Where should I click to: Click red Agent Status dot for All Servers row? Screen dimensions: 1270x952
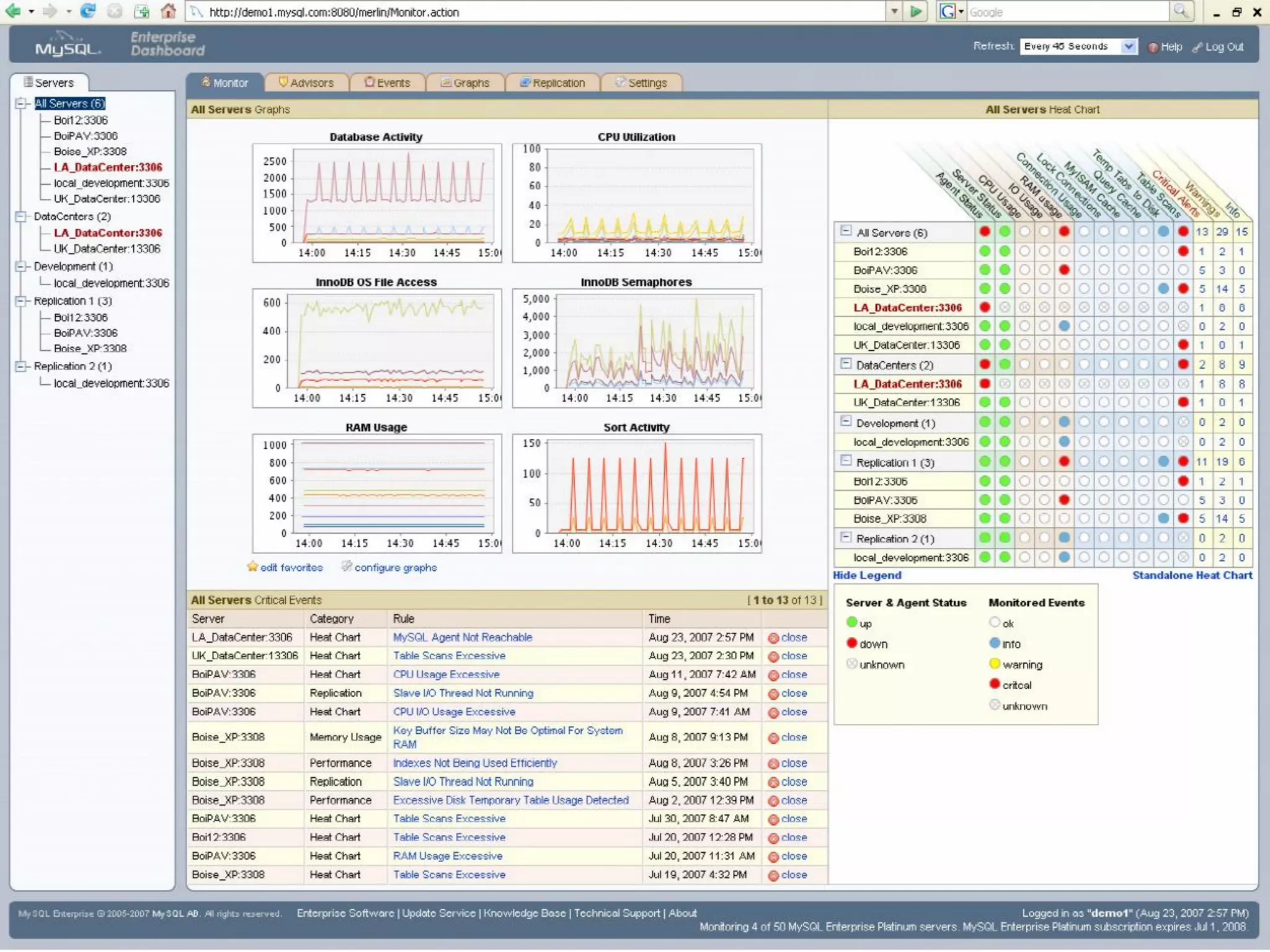point(985,232)
